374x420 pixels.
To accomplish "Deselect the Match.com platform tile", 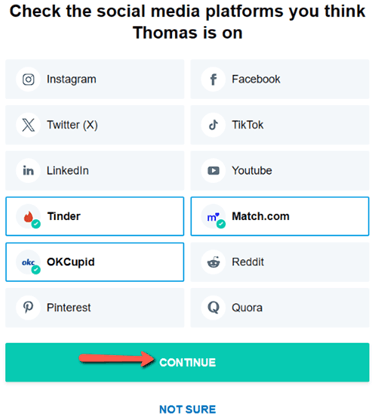I will point(280,216).
